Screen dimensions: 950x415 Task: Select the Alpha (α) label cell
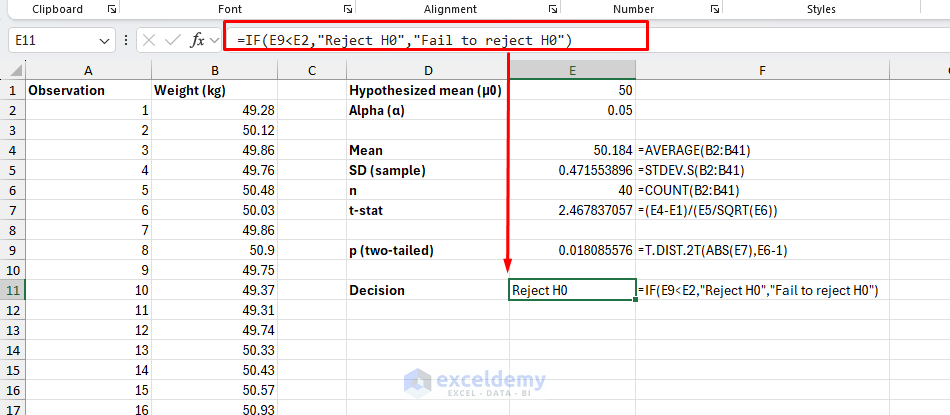428,110
